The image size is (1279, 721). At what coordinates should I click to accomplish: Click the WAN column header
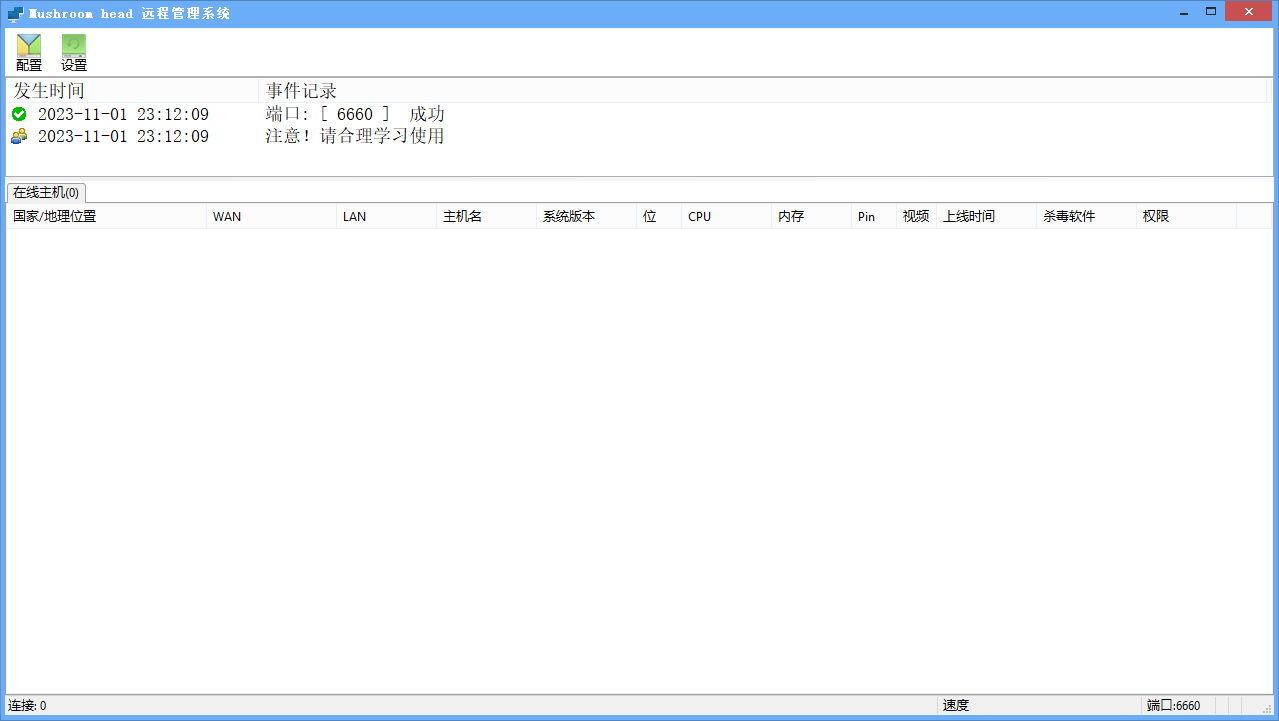pyautogui.click(x=227, y=216)
